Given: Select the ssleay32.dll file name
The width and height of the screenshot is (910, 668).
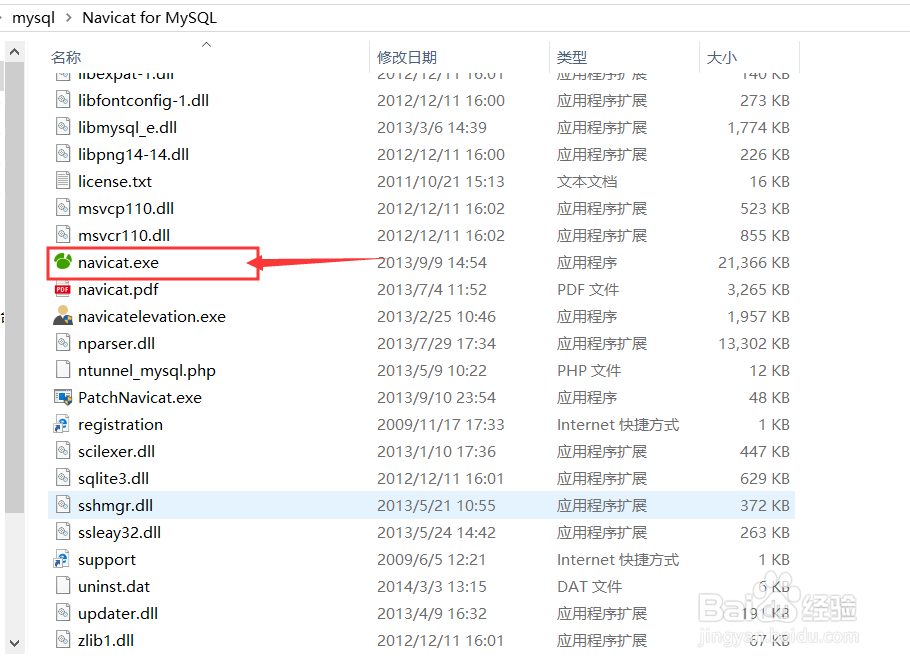Looking at the screenshot, I should tap(120, 533).
